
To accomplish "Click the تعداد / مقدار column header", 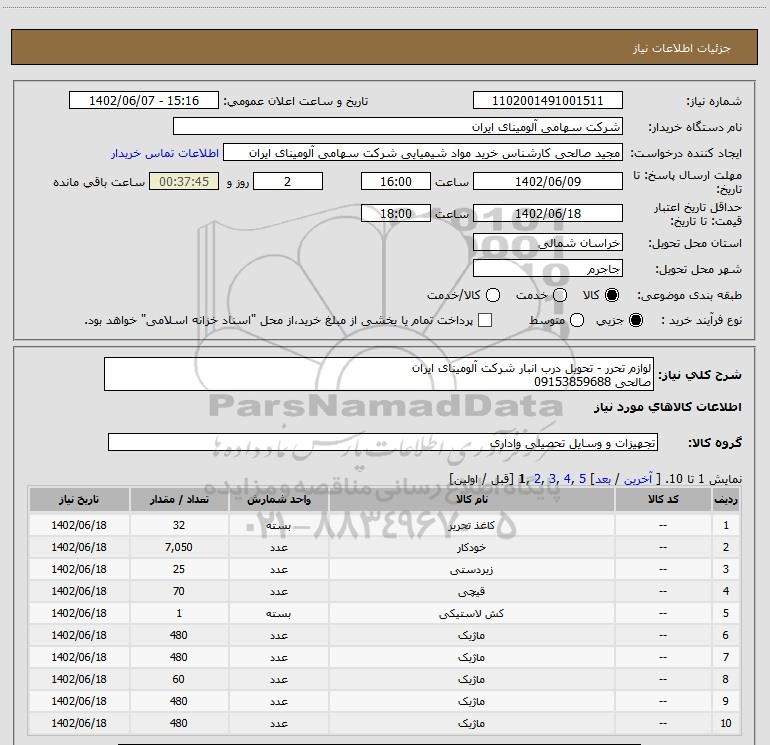I will point(179,499).
